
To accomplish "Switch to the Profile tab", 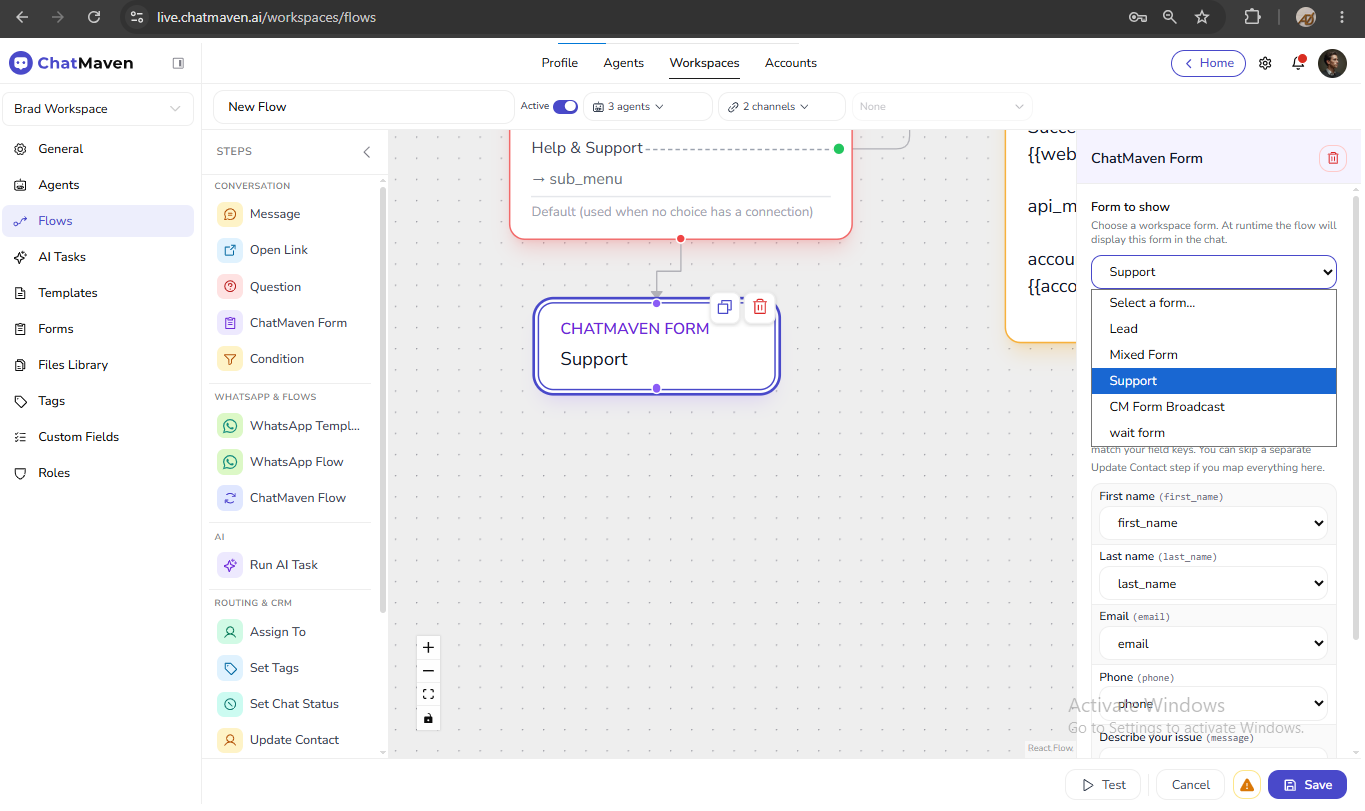I will pyautogui.click(x=560, y=63).
